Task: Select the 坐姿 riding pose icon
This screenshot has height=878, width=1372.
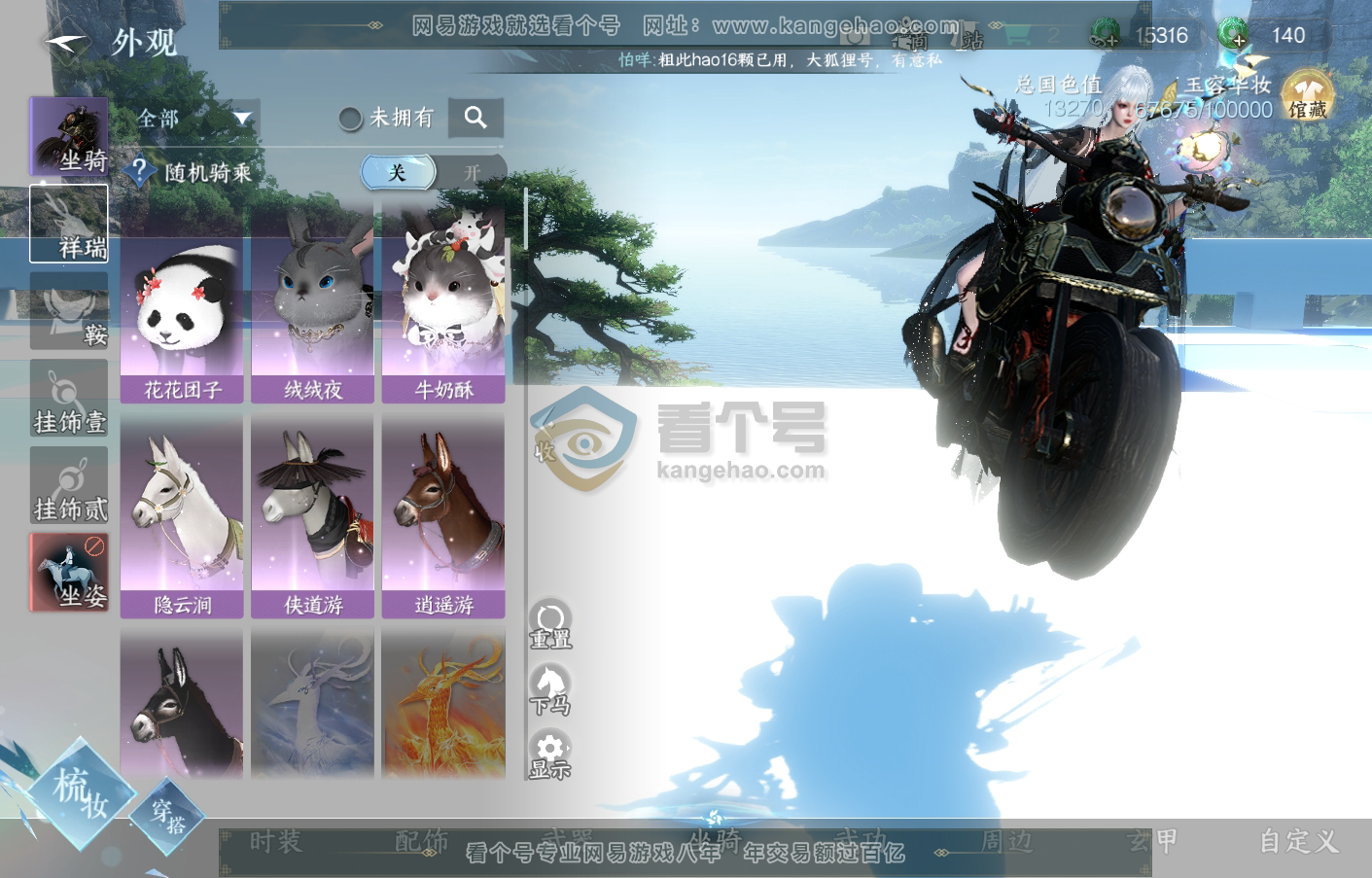Action: point(69,573)
